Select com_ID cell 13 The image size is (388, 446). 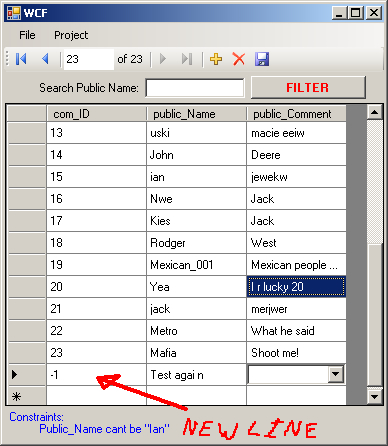(x=96, y=133)
